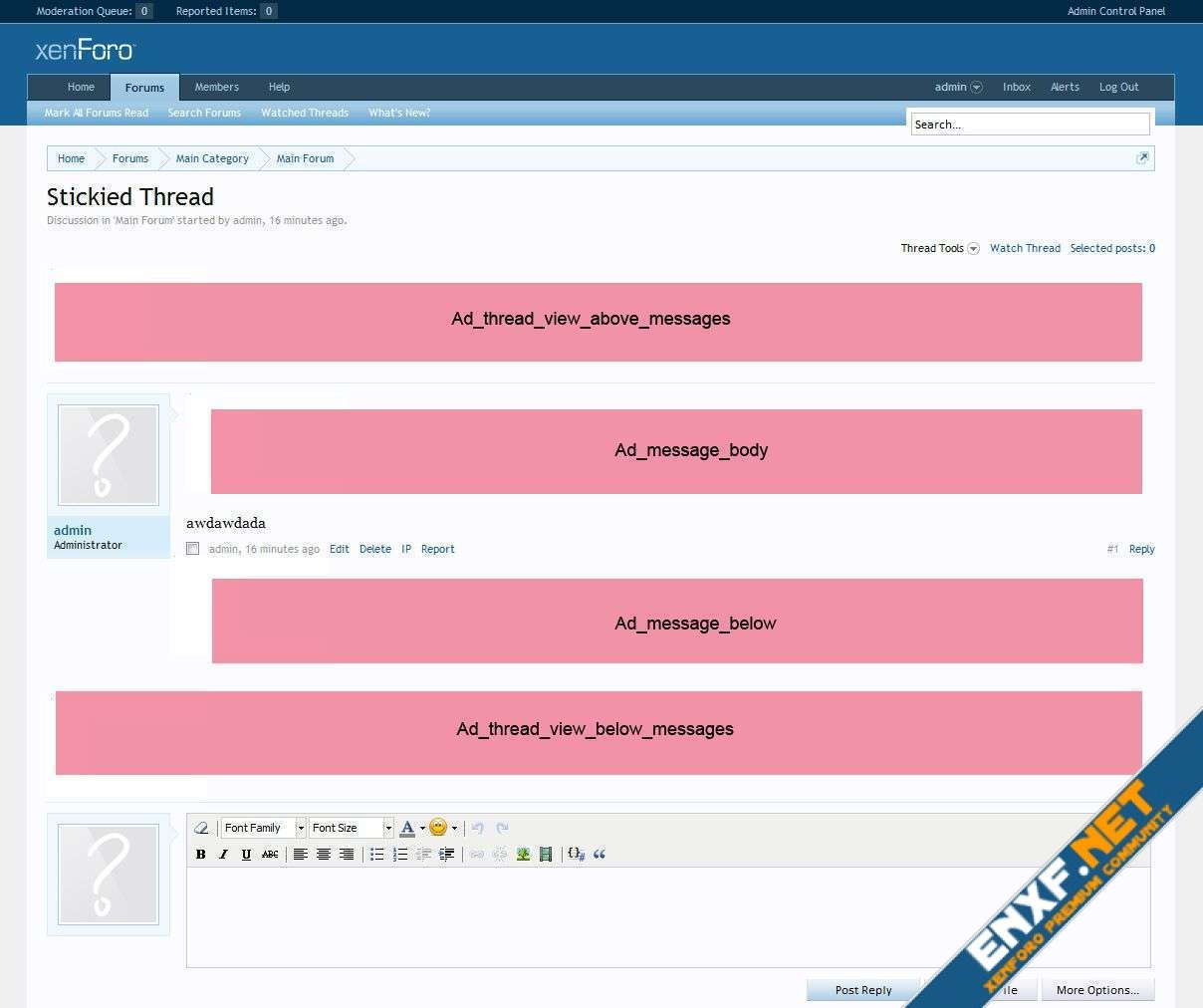Insert a quote block in the editor
The image size is (1203, 1008).
[x=600, y=854]
